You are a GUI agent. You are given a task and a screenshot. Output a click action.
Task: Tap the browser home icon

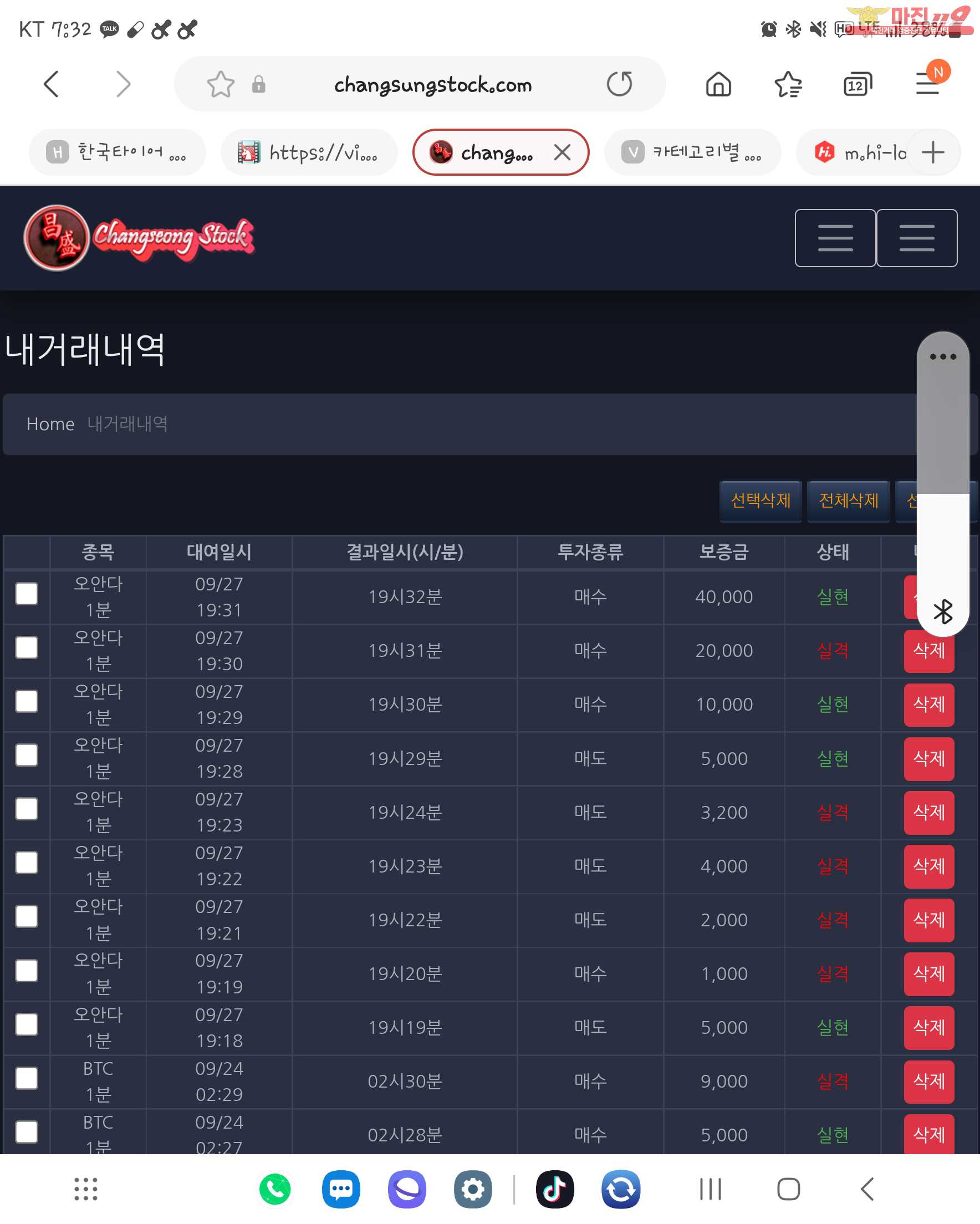coord(718,85)
